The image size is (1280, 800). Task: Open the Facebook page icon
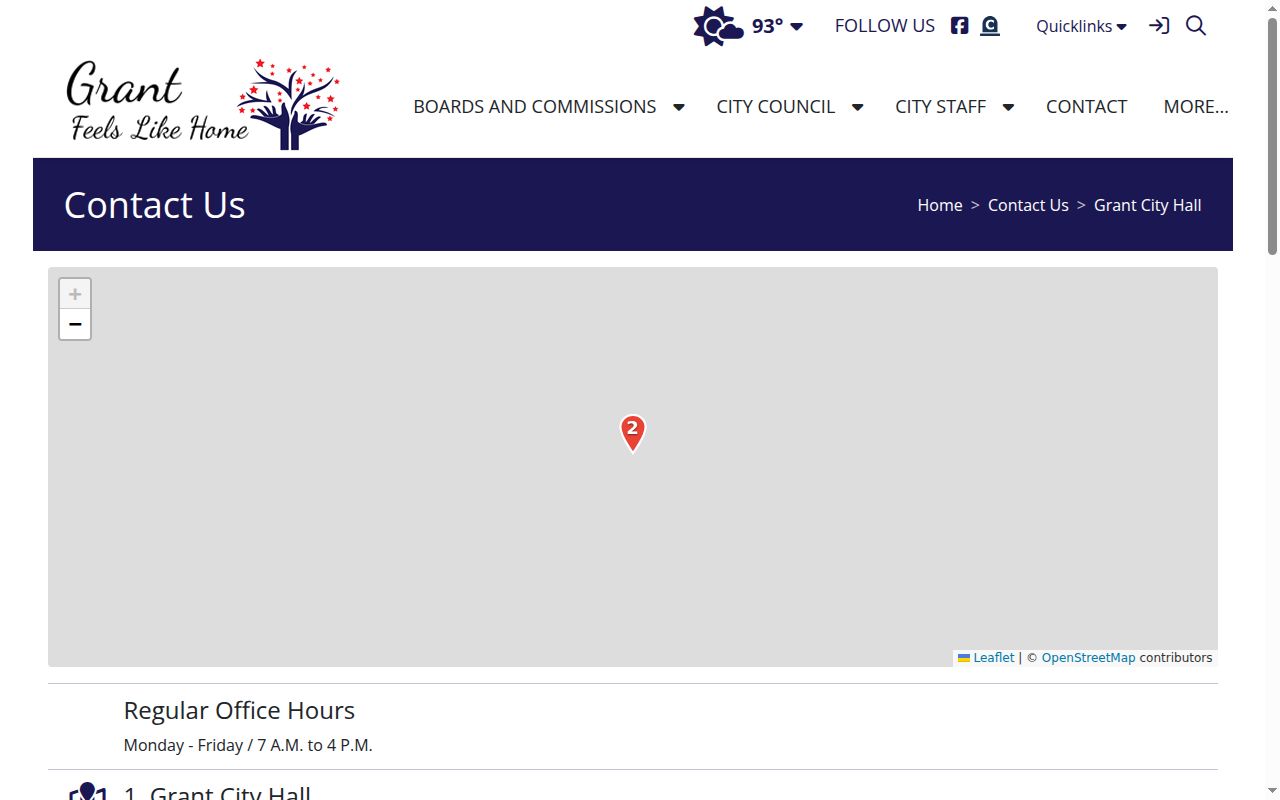click(x=959, y=26)
